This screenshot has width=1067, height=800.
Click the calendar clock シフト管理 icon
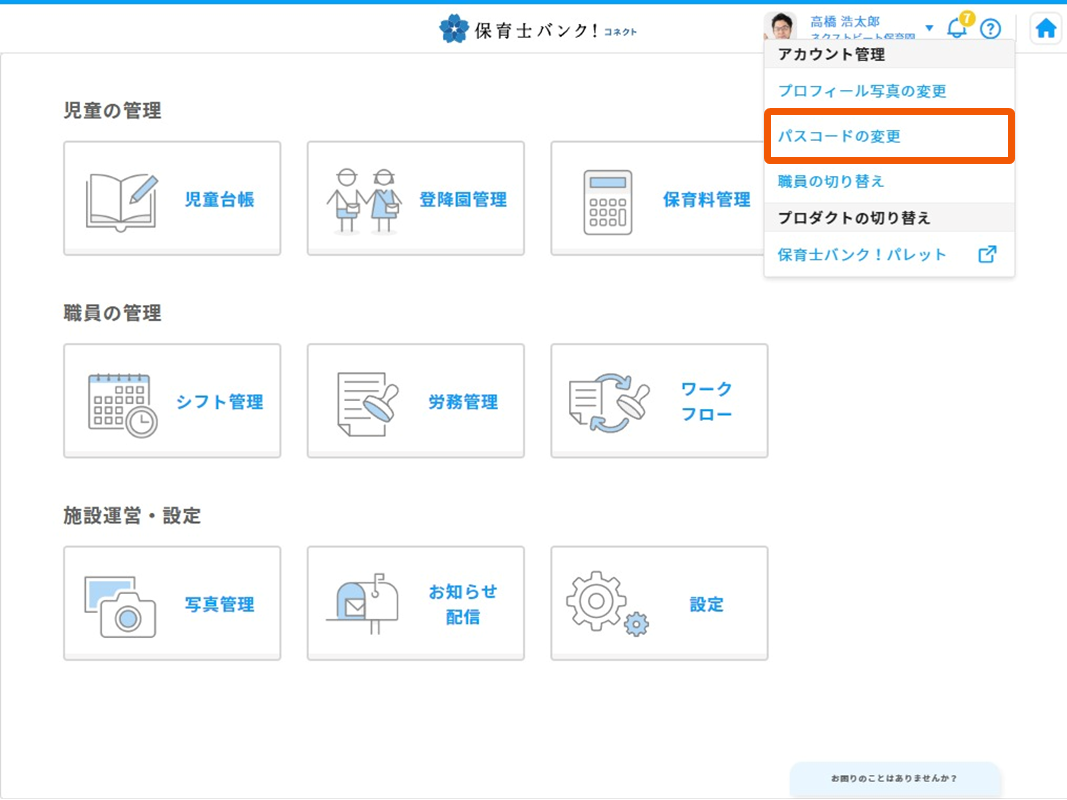click(122, 403)
